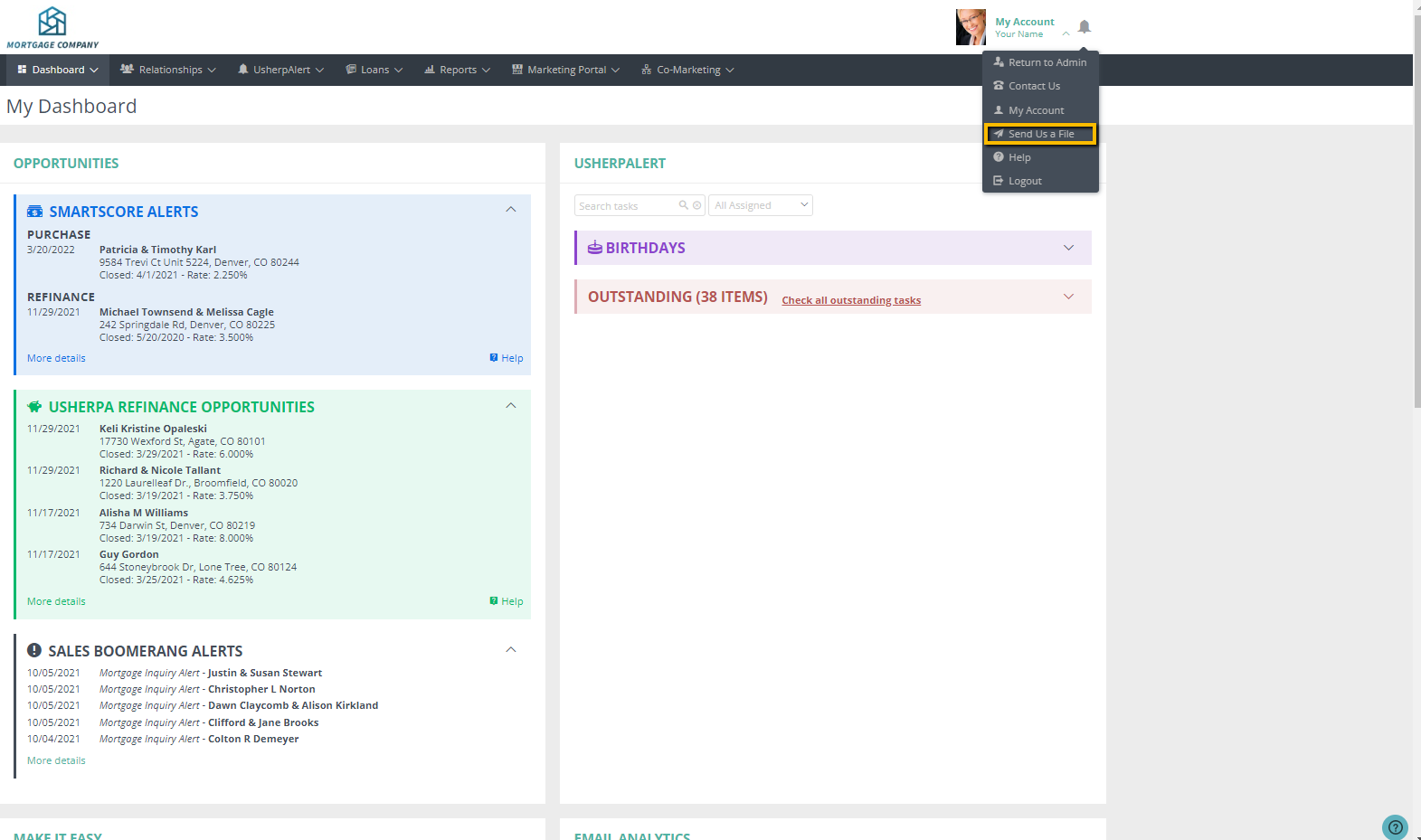1421x840 pixels.
Task: Choose Logout from the account menu
Action: tap(1025, 181)
